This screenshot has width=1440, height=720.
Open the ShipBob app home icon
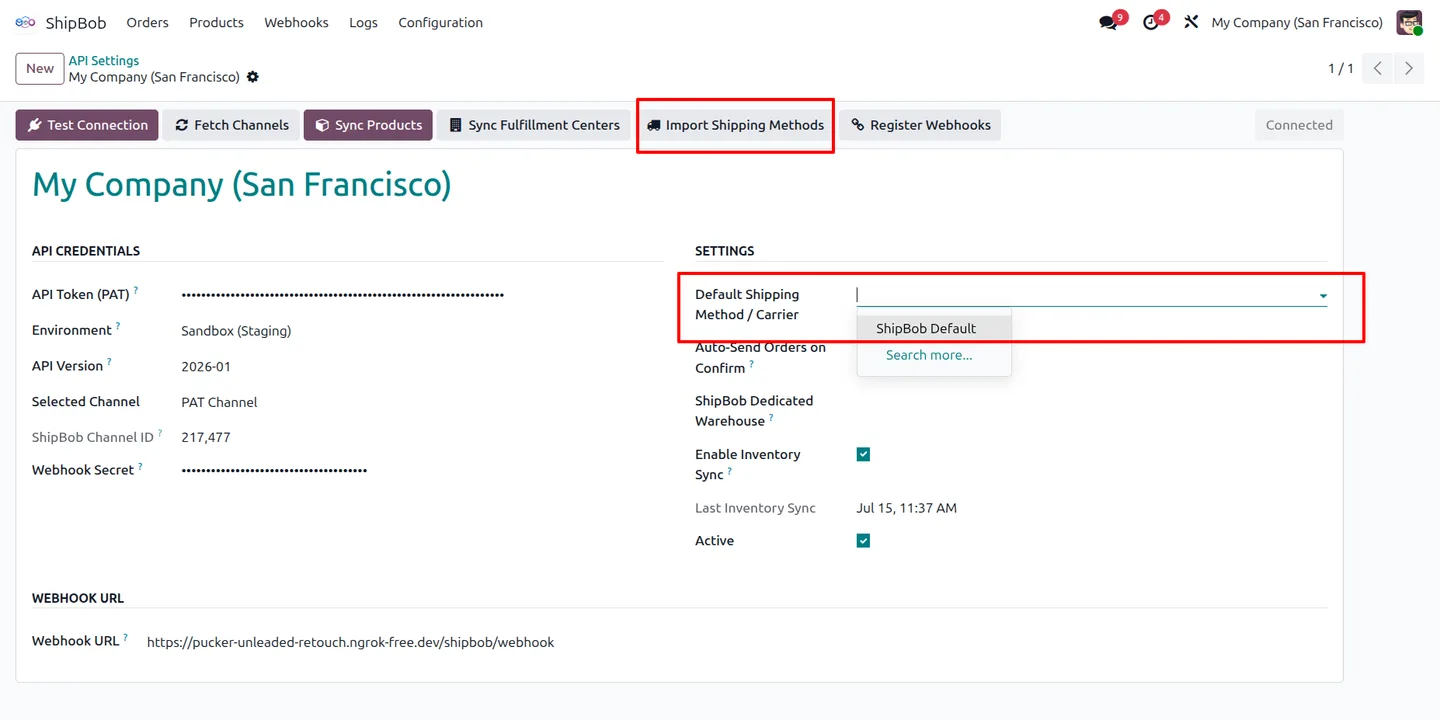tap(25, 22)
